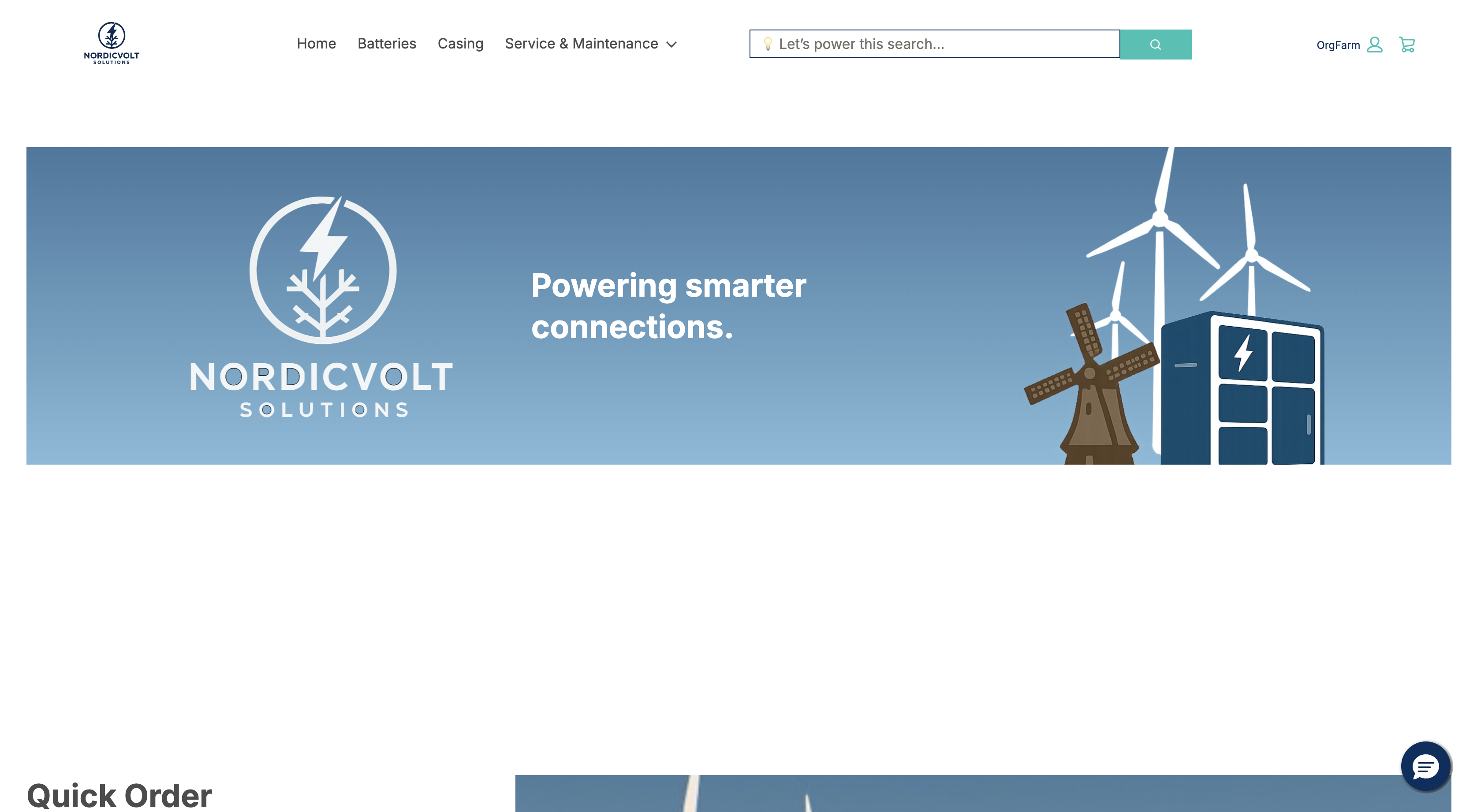
Task: Go to the Home page
Action: pyautogui.click(x=316, y=44)
